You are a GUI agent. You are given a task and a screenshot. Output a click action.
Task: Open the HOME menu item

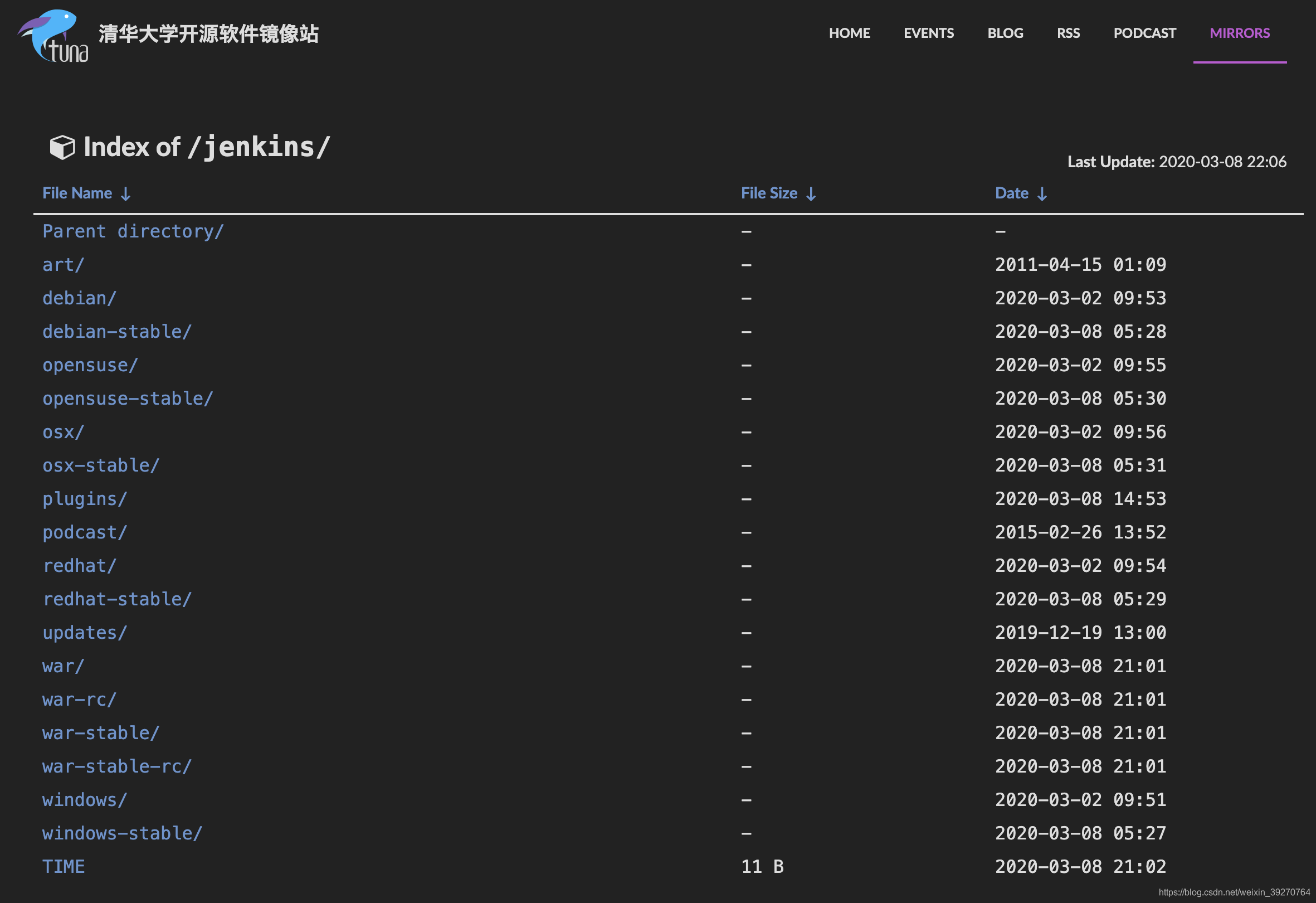850,33
